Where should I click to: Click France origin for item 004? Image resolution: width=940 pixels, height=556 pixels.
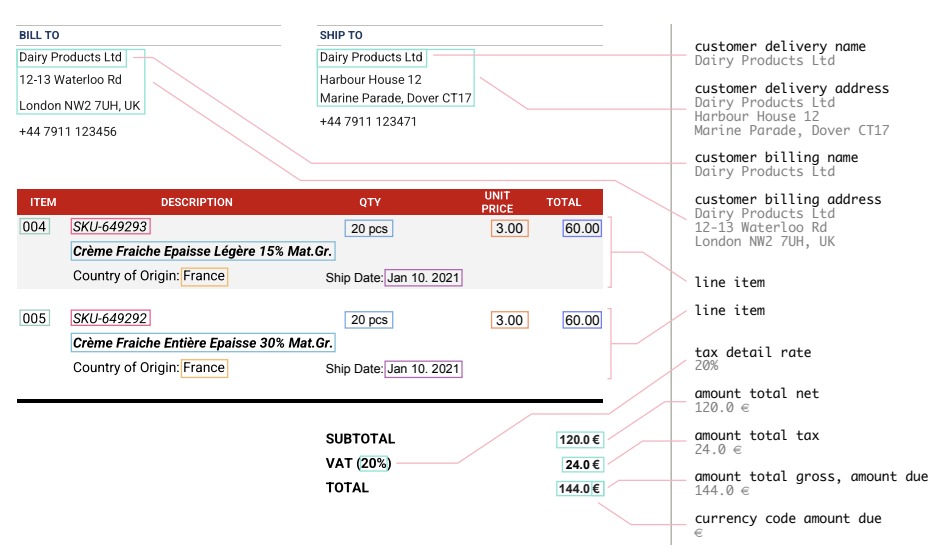204,276
